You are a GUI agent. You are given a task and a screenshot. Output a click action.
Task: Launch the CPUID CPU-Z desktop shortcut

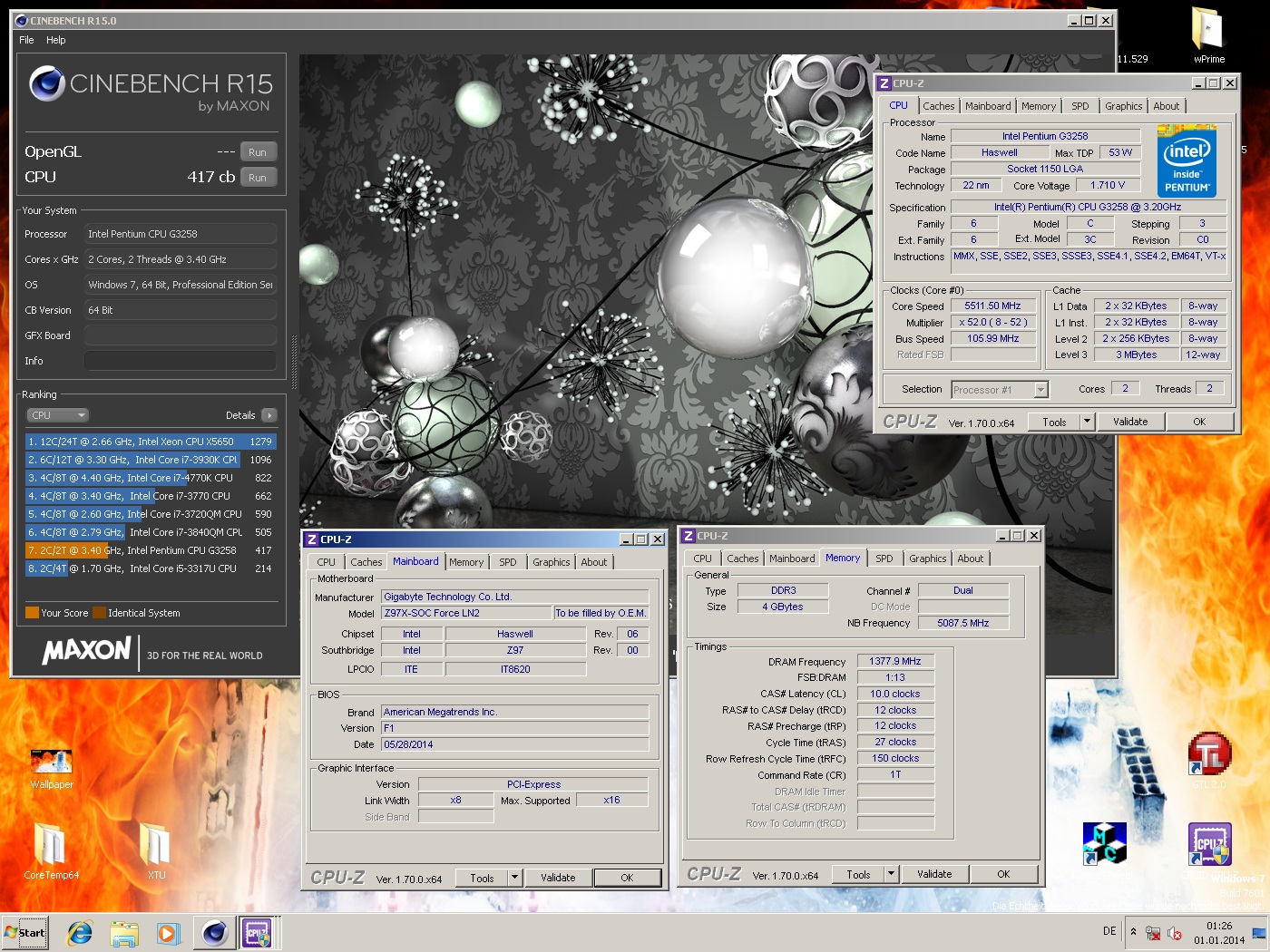coord(1209,844)
